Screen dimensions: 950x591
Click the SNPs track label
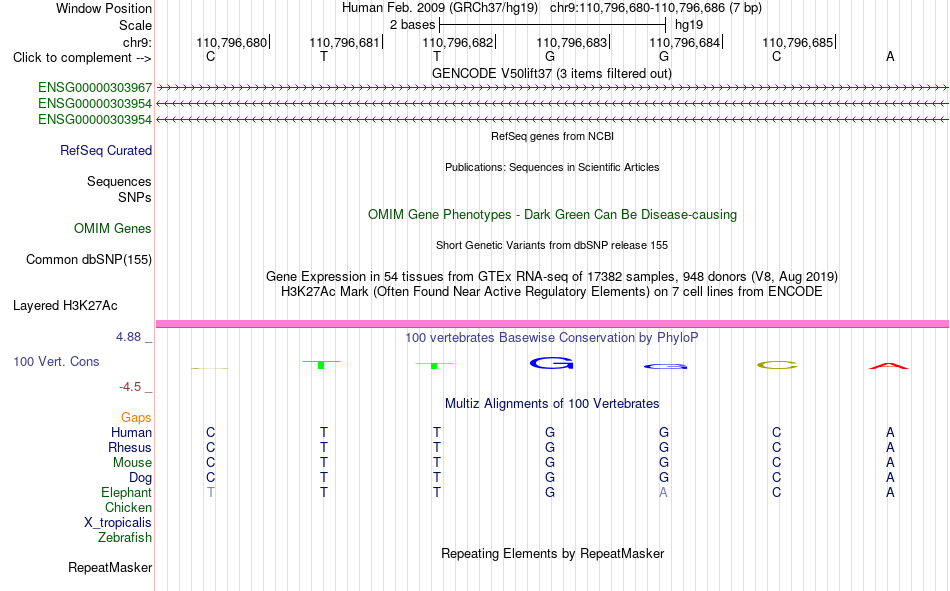coord(135,197)
